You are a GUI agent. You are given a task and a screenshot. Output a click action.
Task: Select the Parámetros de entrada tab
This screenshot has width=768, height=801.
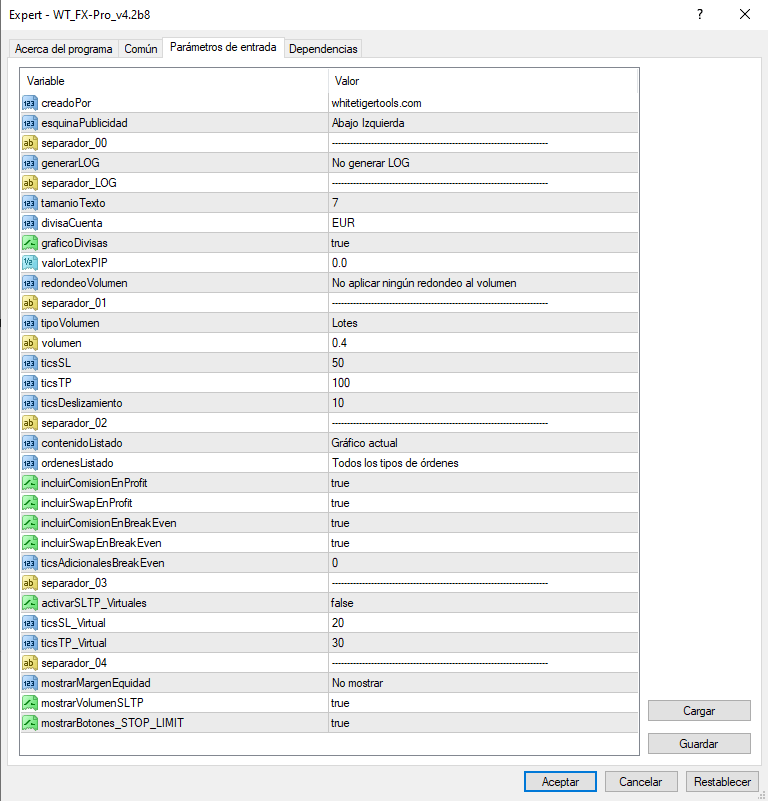tap(223, 47)
